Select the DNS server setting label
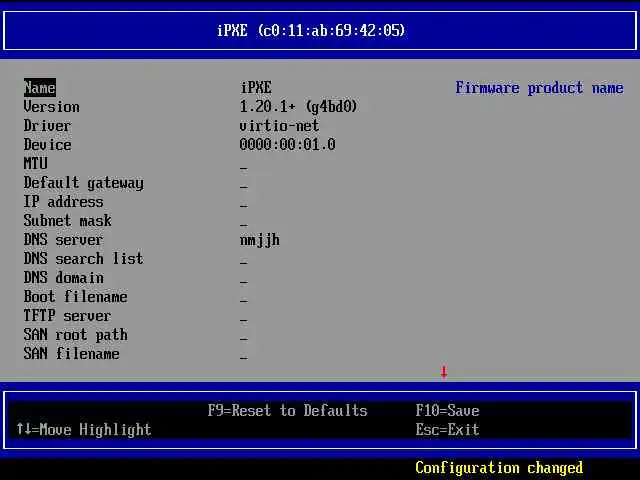The height and width of the screenshot is (480, 640). pos(63,240)
